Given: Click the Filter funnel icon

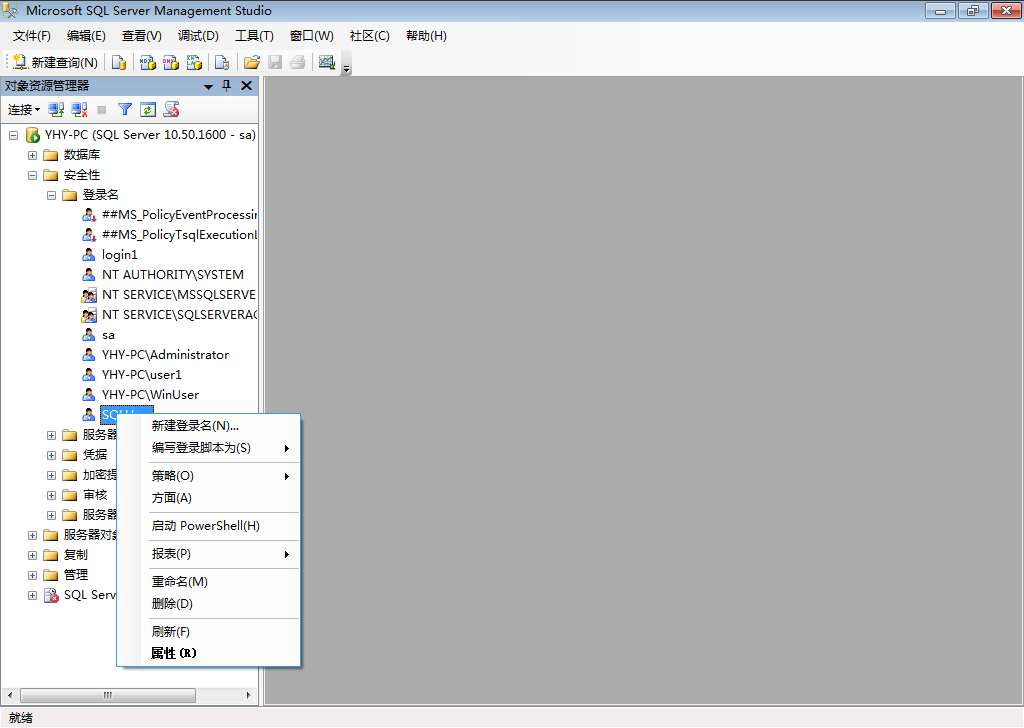Looking at the screenshot, I should click(x=125, y=110).
